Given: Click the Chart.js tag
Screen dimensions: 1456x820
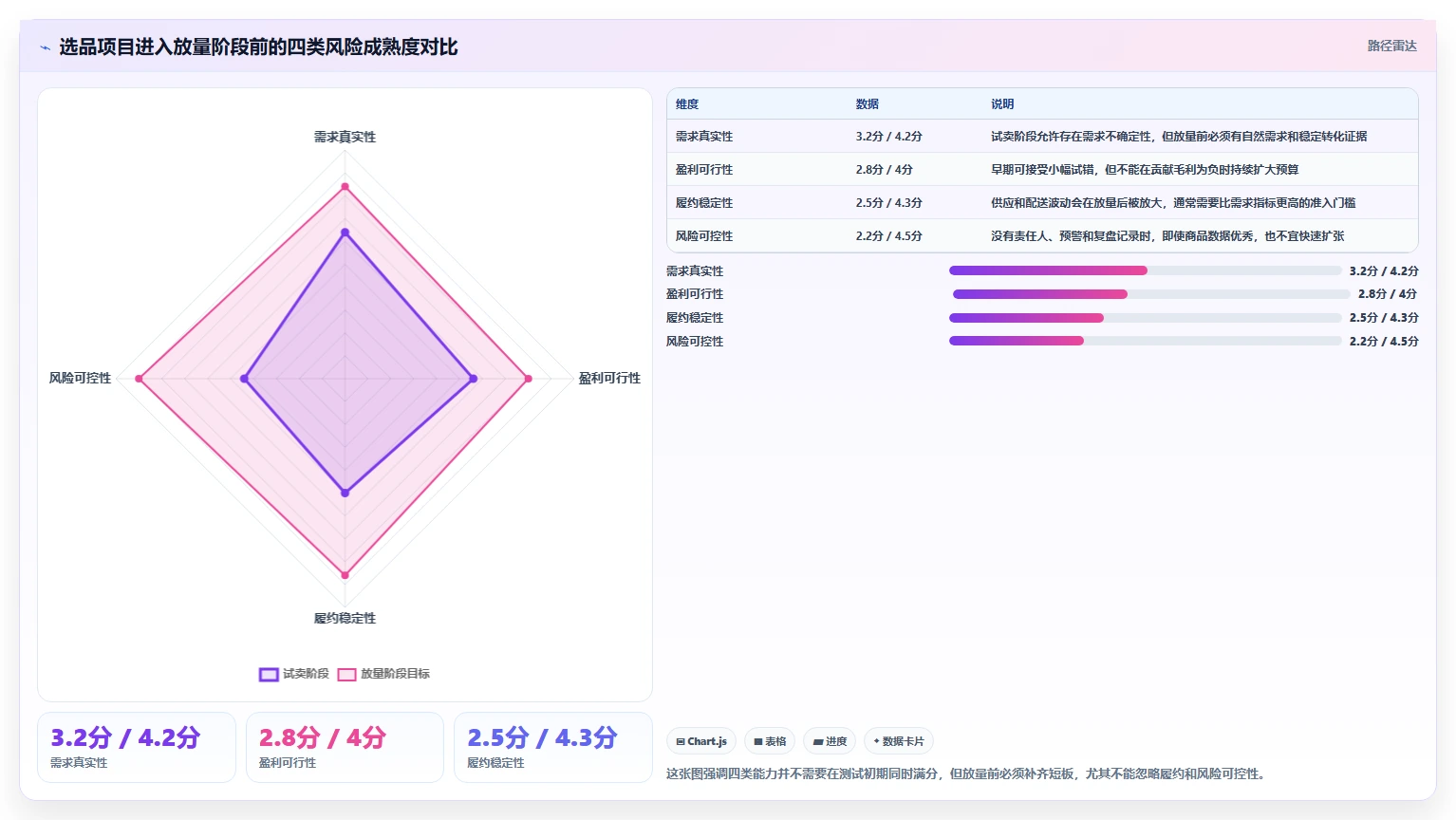Looking at the screenshot, I should pos(701,741).
